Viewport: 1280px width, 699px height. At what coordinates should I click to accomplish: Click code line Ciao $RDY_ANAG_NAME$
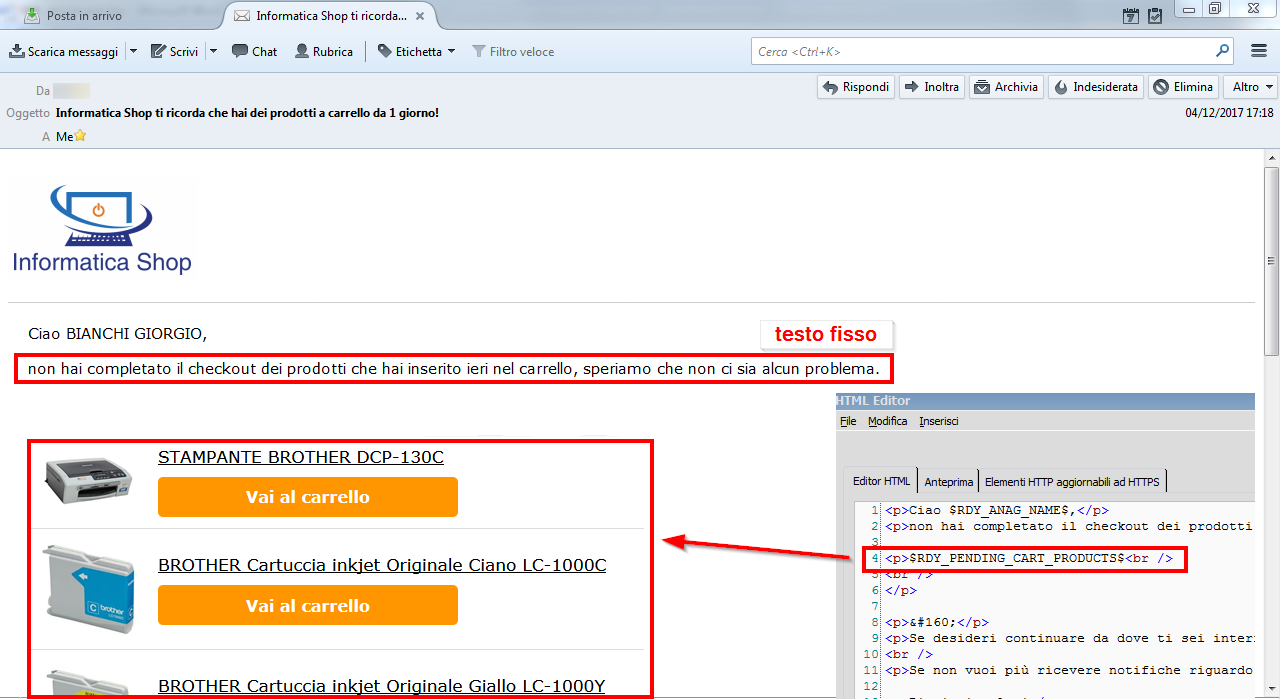[996, 510]
